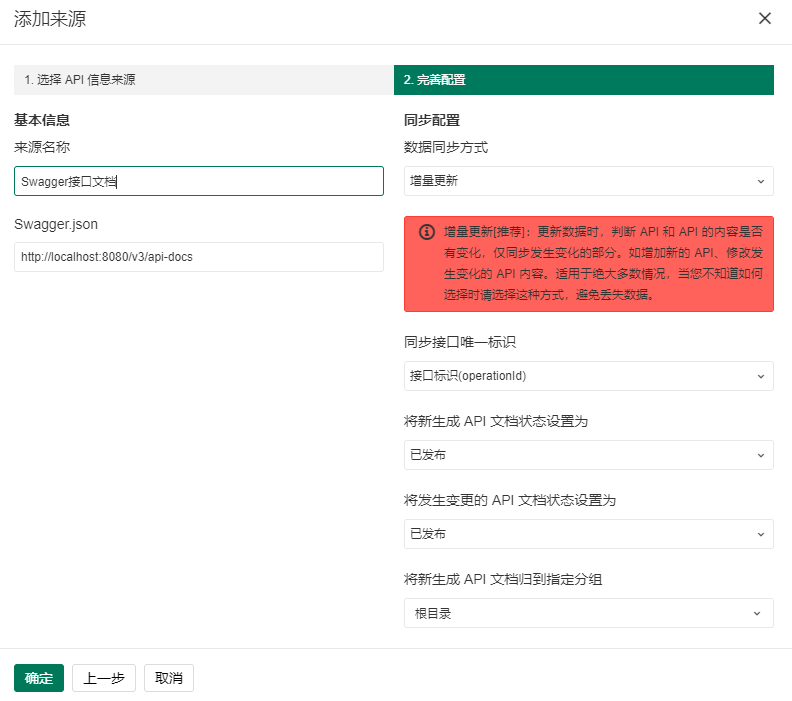
Task: Select step tab 2. 完善配置
Action: click(584, 80)
